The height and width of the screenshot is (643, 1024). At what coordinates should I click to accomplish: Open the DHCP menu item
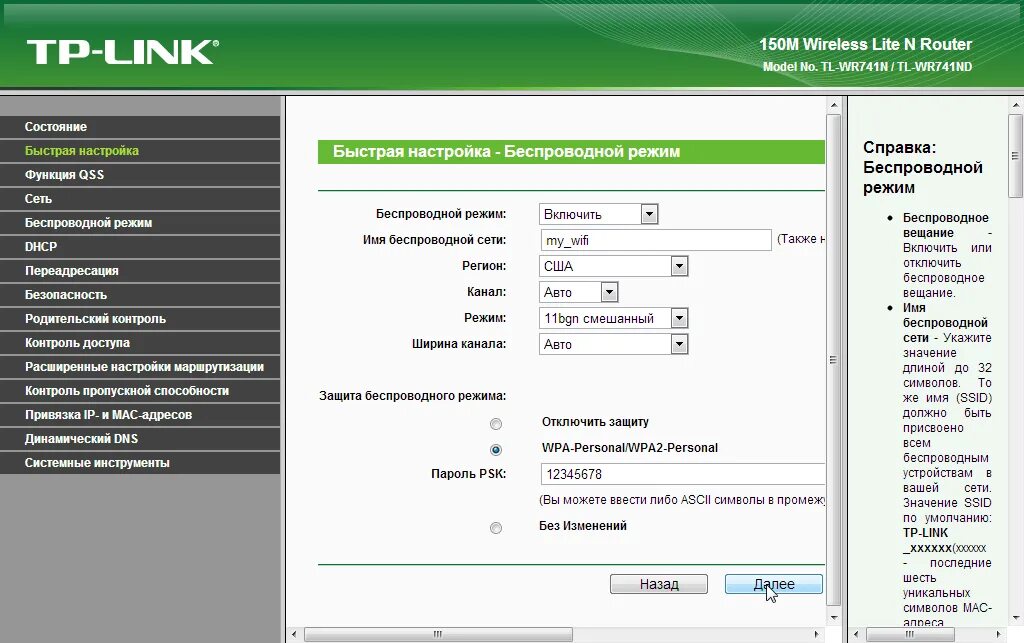140,247
